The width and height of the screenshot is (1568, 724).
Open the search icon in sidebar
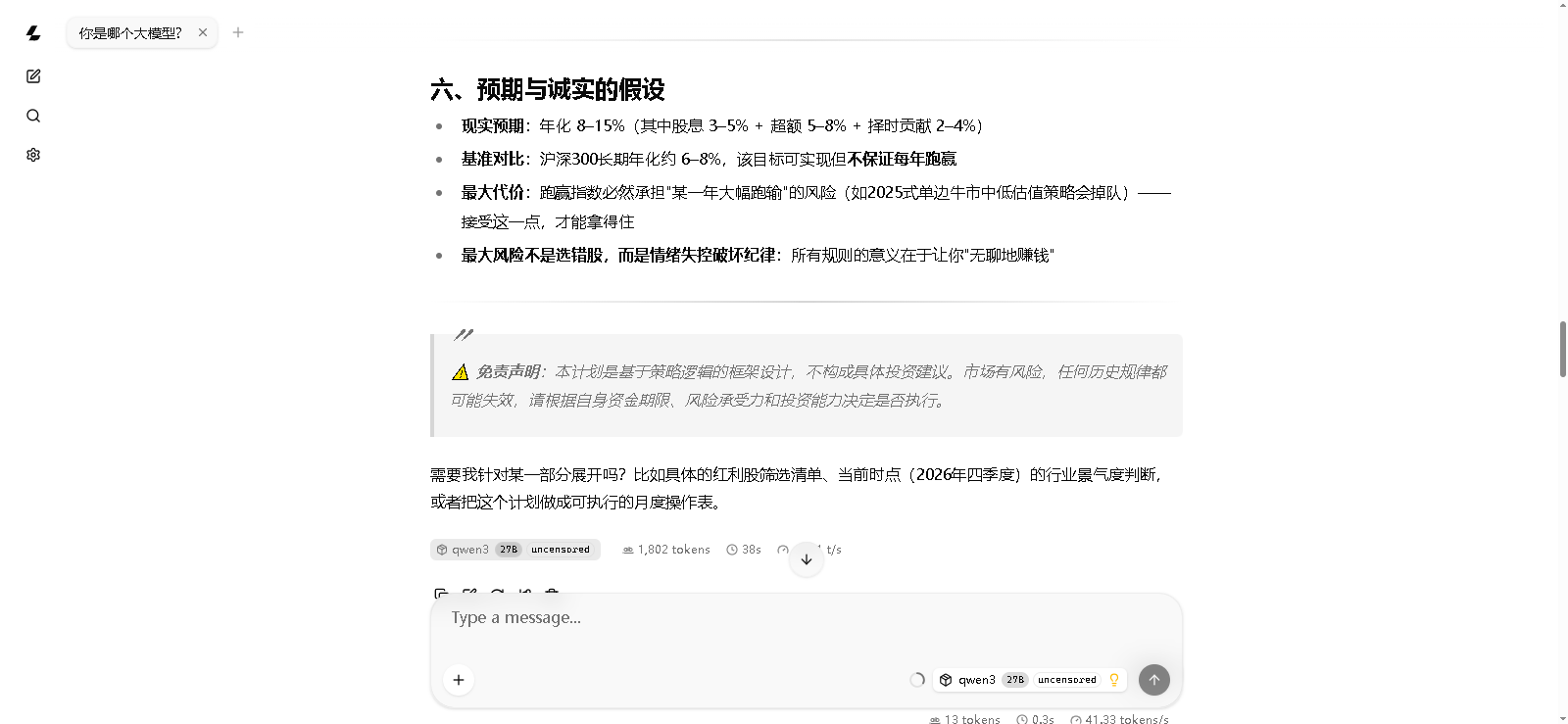click(33, 116)
